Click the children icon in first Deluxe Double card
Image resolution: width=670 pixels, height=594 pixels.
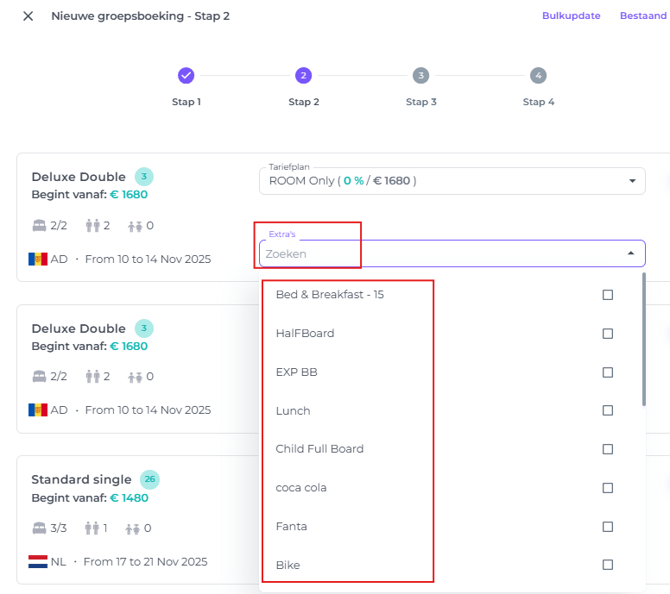135,226
